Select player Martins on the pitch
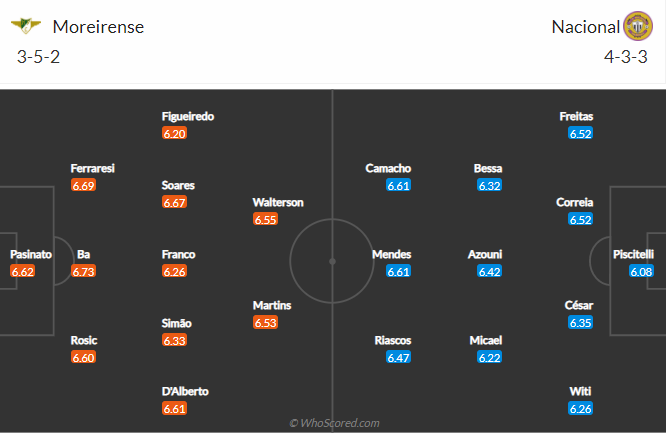 (272, 305)
